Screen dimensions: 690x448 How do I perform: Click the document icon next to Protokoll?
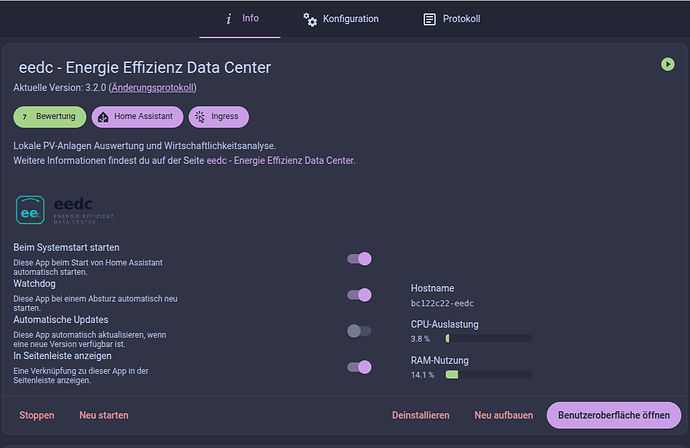429,19
